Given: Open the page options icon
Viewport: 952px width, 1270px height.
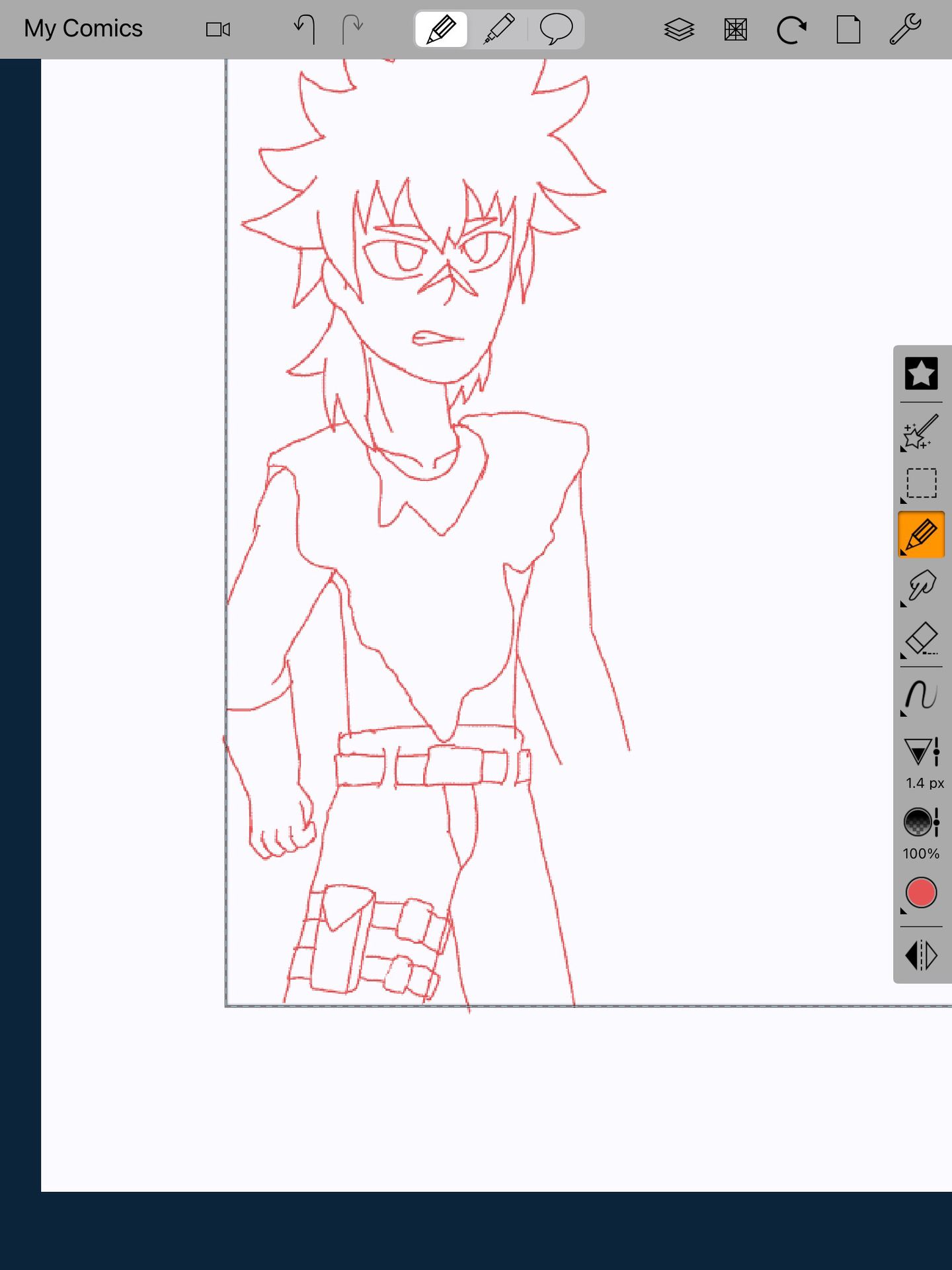Looking at the screenshot, I should 848,30.
